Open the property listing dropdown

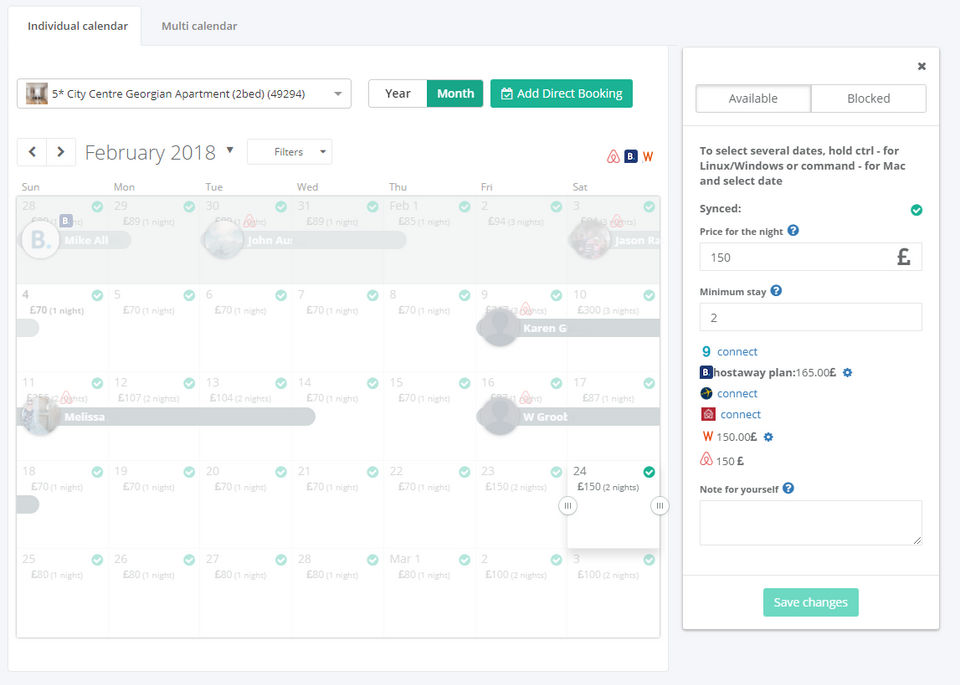tap(184, 94)
